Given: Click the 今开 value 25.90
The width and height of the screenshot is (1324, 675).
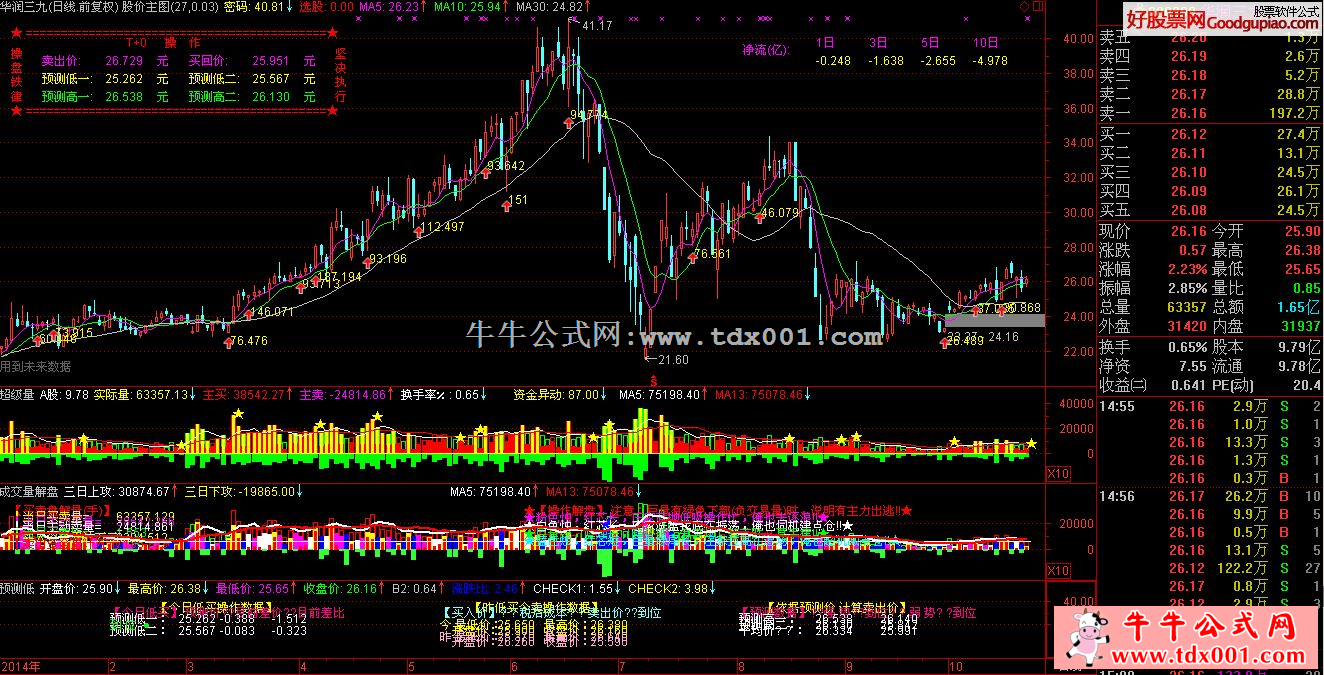Looking at the screenshot, I should pos(1301,231).
